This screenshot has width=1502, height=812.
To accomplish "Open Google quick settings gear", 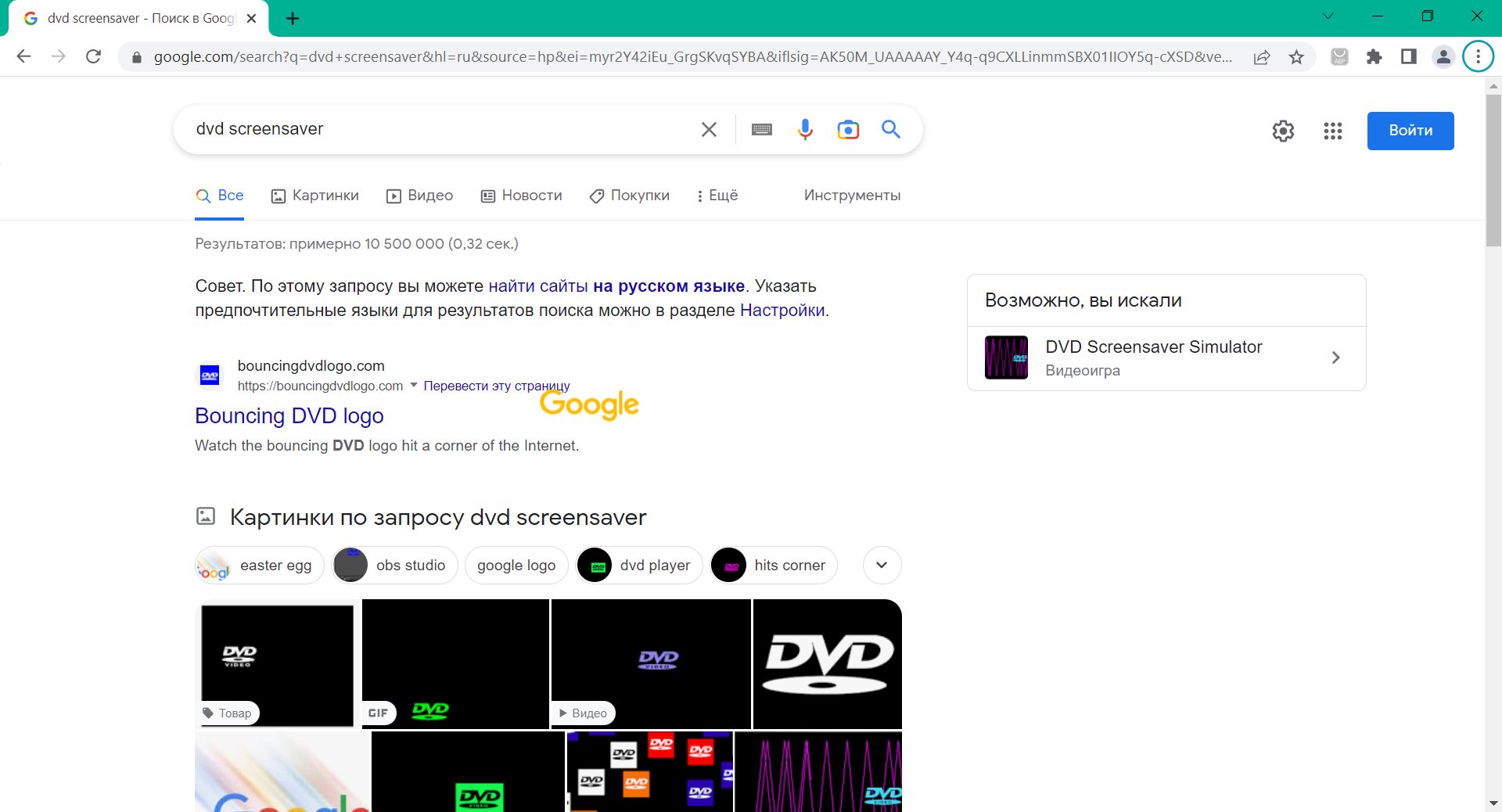I will pyautogui.click(x=1283, y=131).
